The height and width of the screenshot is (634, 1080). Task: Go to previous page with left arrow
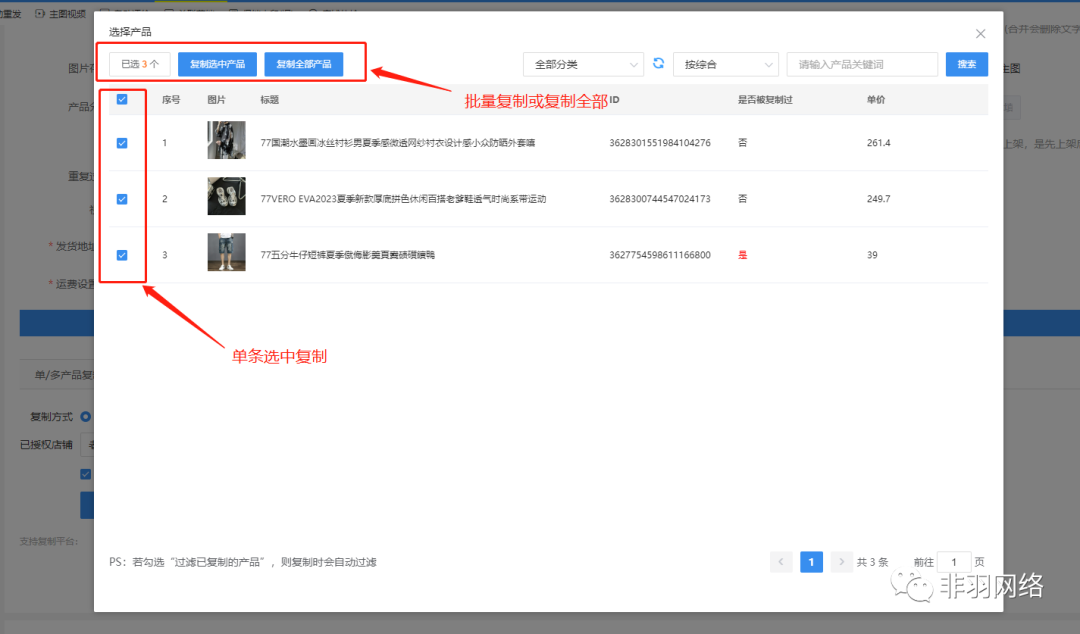781,562
